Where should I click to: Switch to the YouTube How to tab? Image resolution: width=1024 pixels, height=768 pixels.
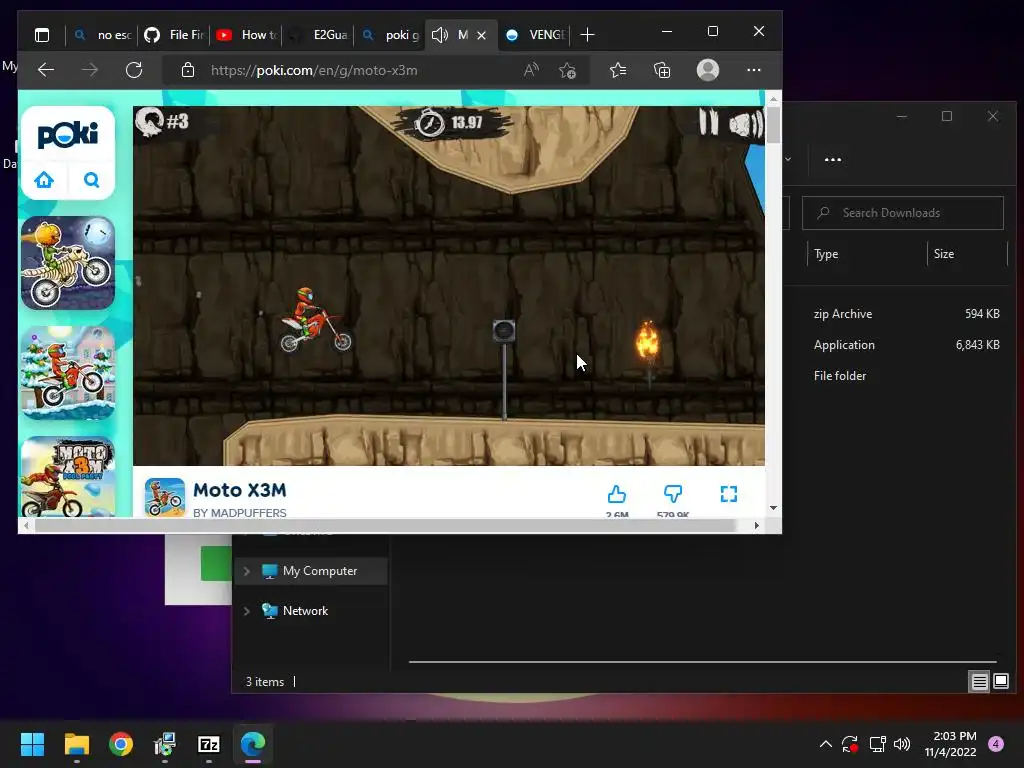[x=246, y=35]
